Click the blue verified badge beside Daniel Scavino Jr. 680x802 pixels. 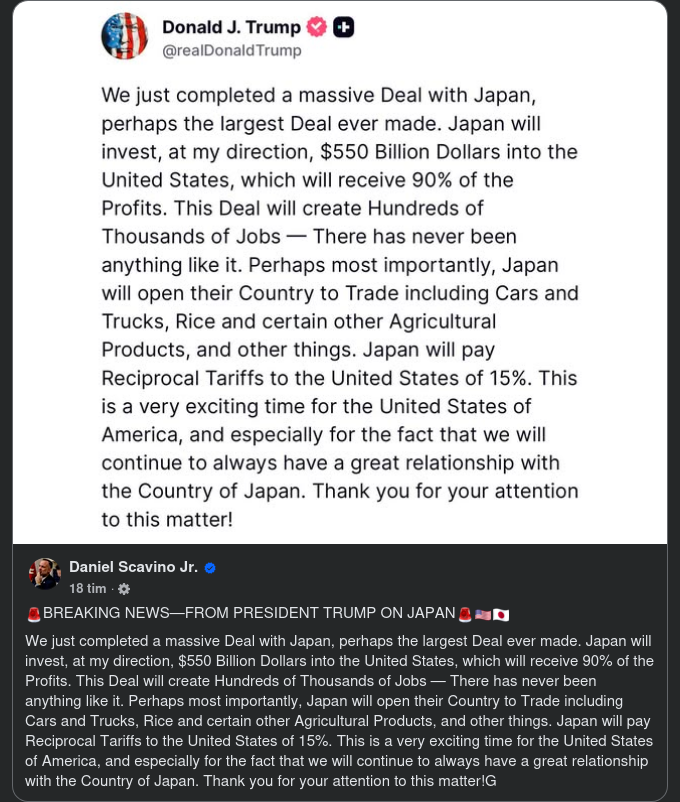(210, 566)
